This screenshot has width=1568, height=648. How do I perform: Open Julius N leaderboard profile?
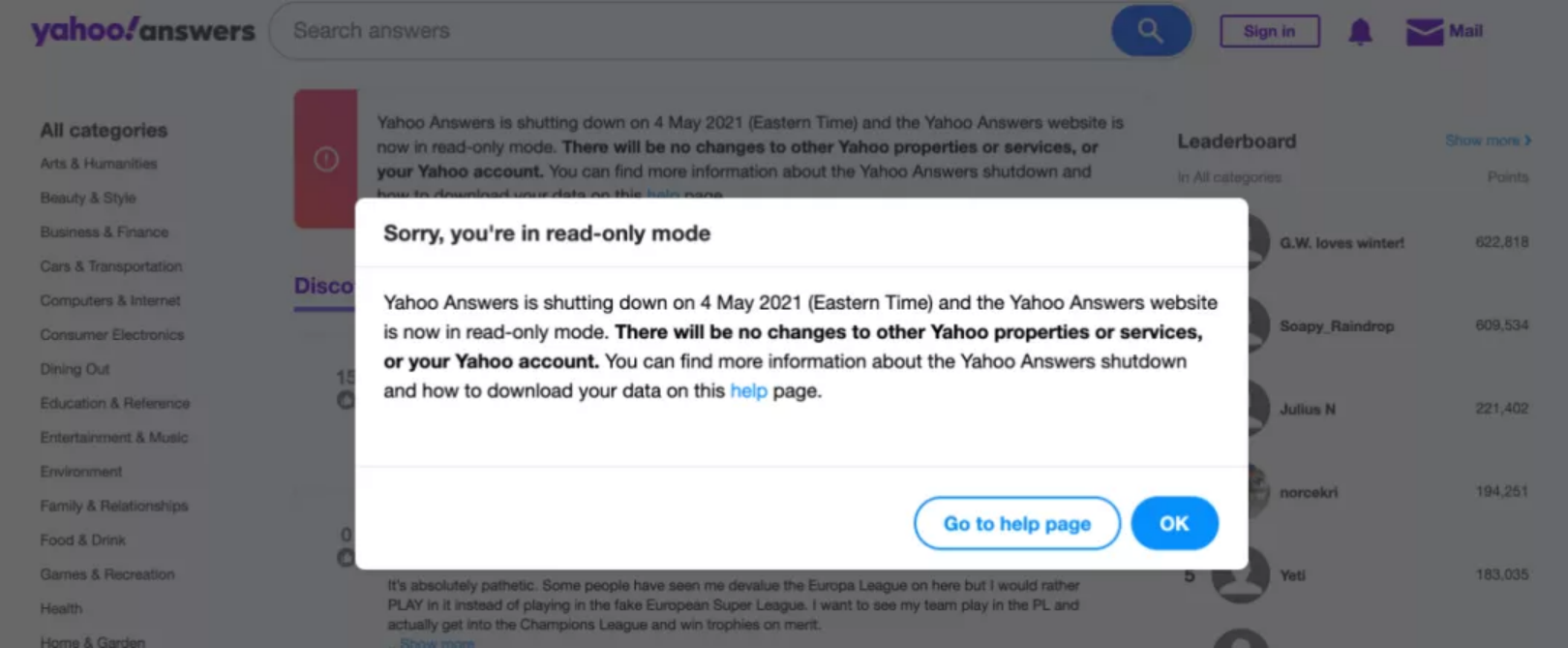click(1307, 409)
